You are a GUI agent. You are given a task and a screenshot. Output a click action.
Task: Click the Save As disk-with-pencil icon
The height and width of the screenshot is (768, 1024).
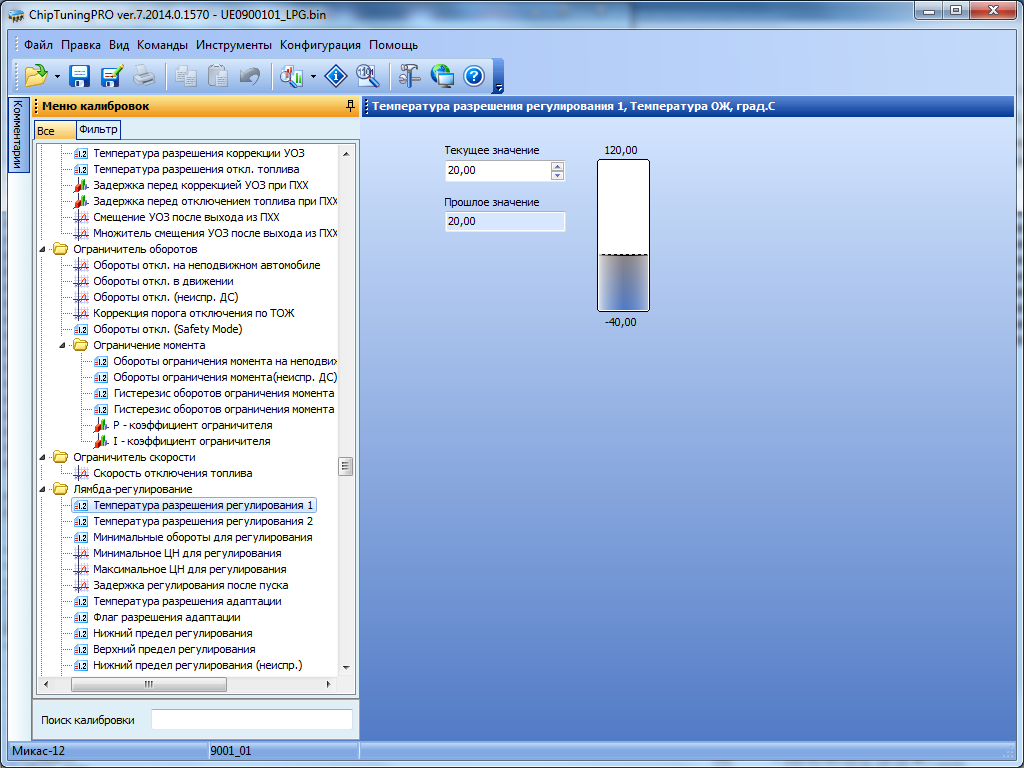pos(111,75)
